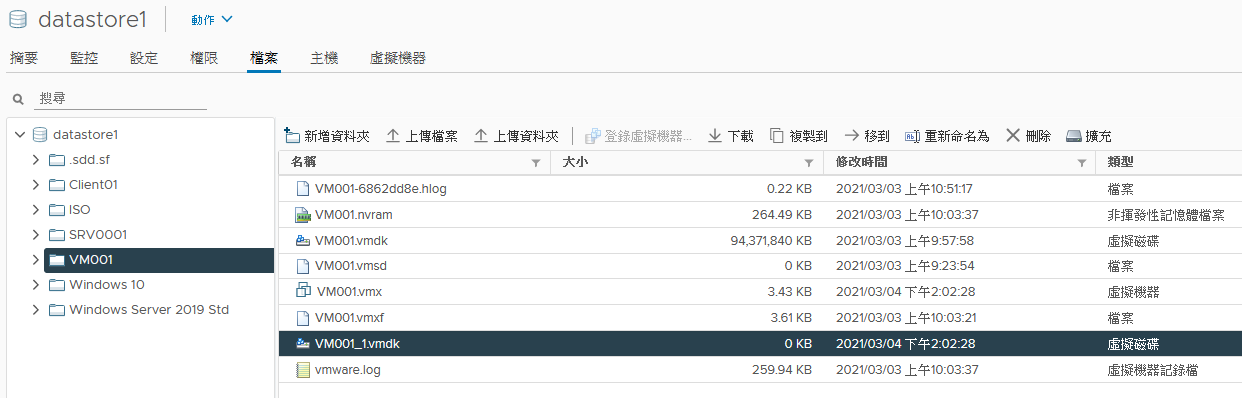
Task: Select the VM001.vmx file row
Action: click(x=760, y=292)
